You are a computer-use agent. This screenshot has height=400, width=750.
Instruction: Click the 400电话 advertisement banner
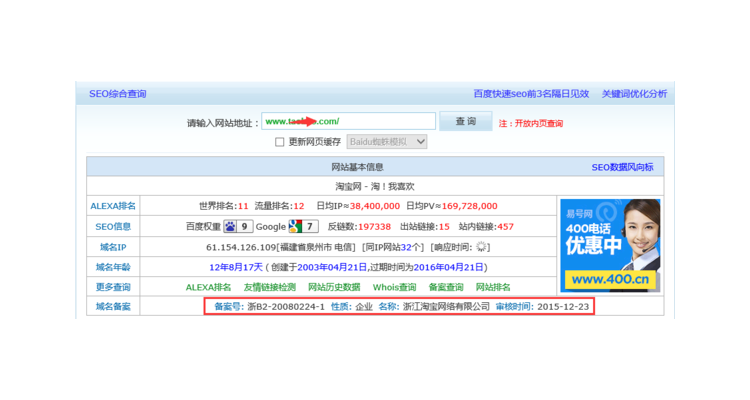click(610, 245)
